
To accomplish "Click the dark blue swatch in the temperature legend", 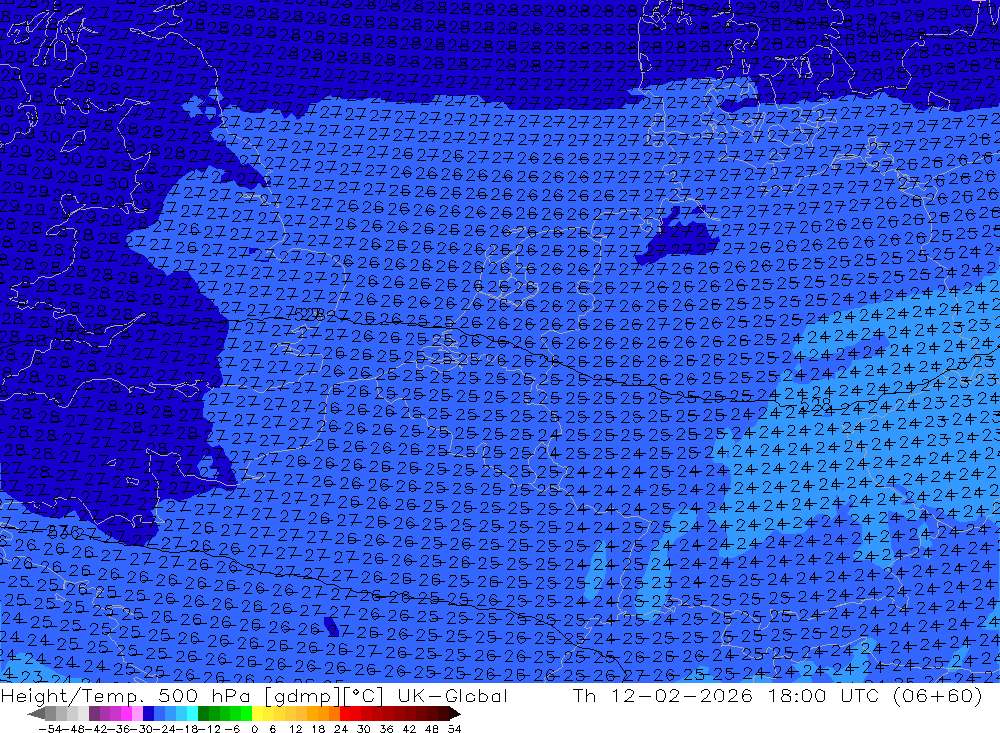I will 148,714.
